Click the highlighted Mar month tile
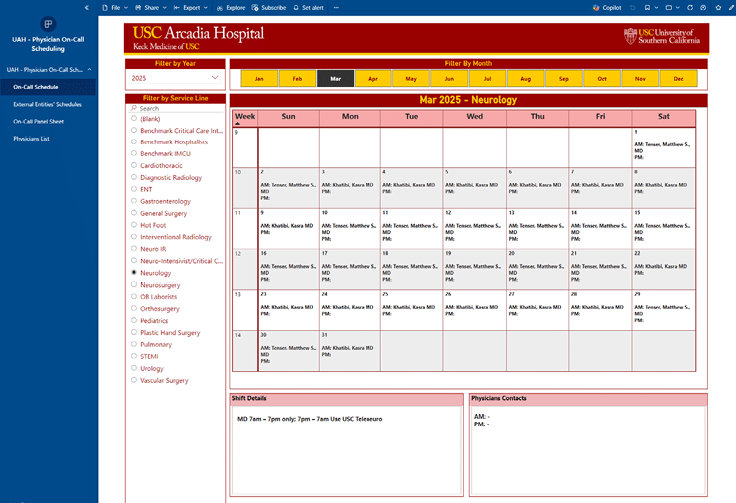Image resolution: width=736 pixels, height=503 pixels. pos(335,78)
